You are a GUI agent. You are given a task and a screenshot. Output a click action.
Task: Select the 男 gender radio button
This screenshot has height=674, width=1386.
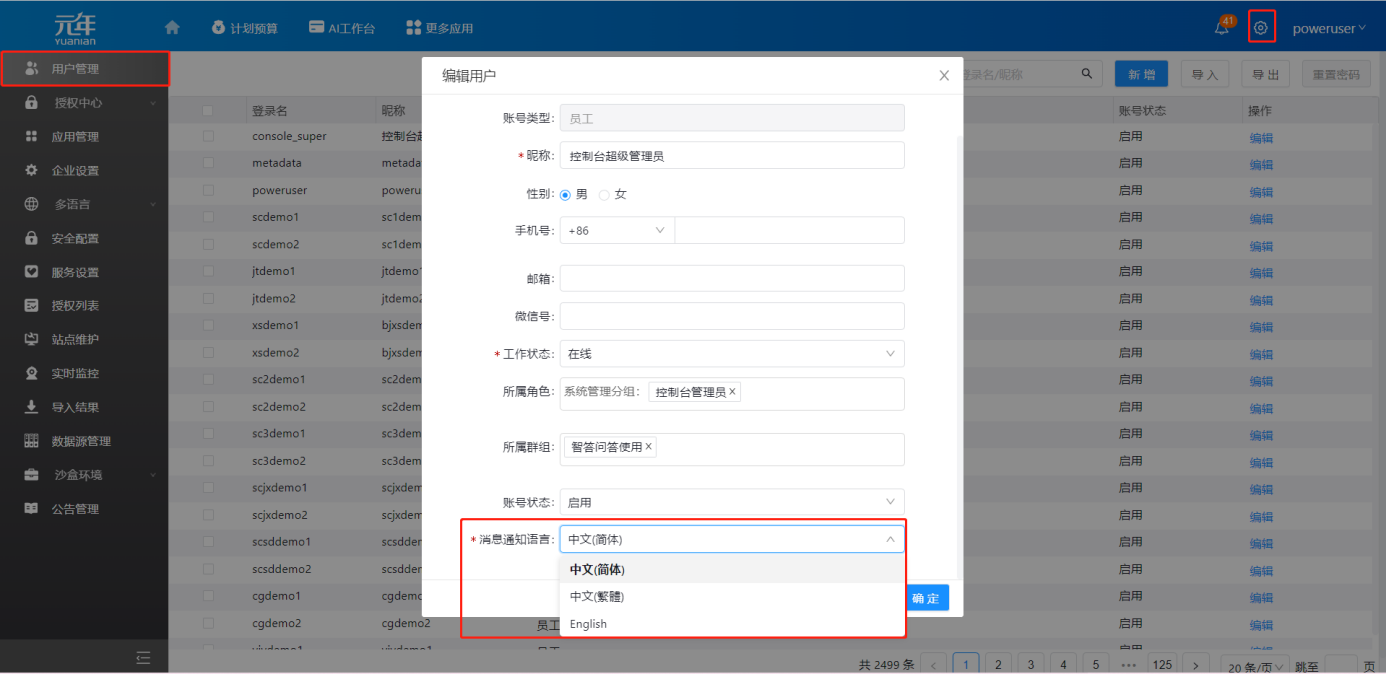[x=566, y=195]
